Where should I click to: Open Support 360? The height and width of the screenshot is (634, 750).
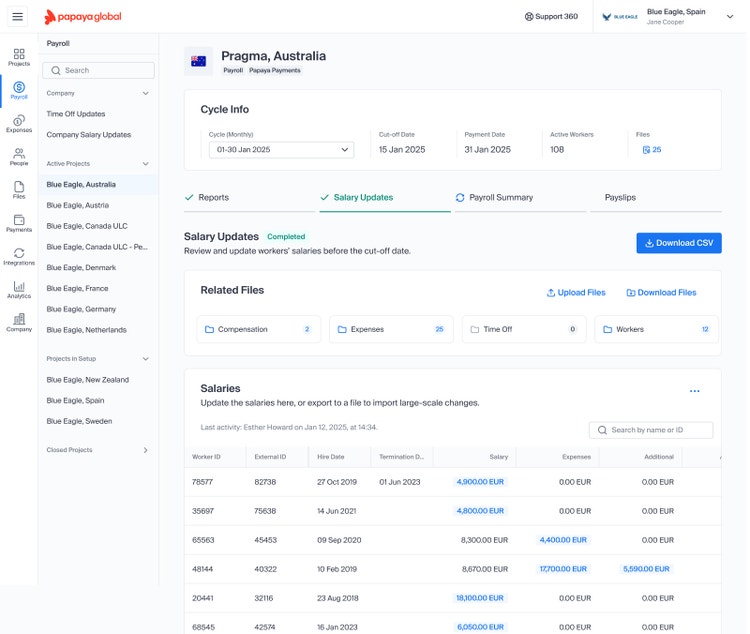[x=551, y=16]
